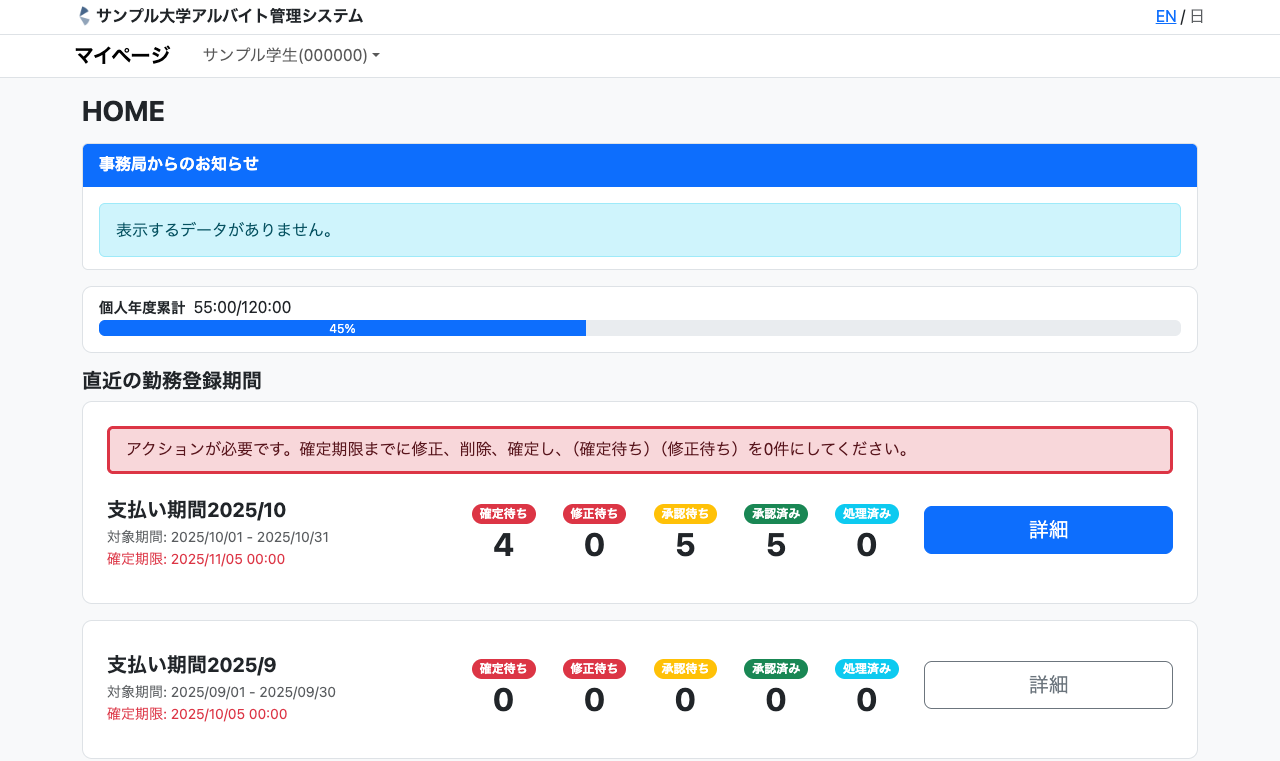1280x761 pixels.
Task: Click the university logo icon in header
Action: coord(84,16)
